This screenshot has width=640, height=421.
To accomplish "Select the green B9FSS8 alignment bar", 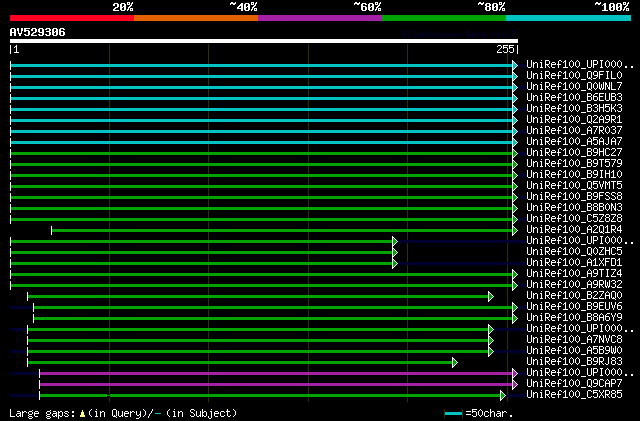I will [x=260, y=197].
